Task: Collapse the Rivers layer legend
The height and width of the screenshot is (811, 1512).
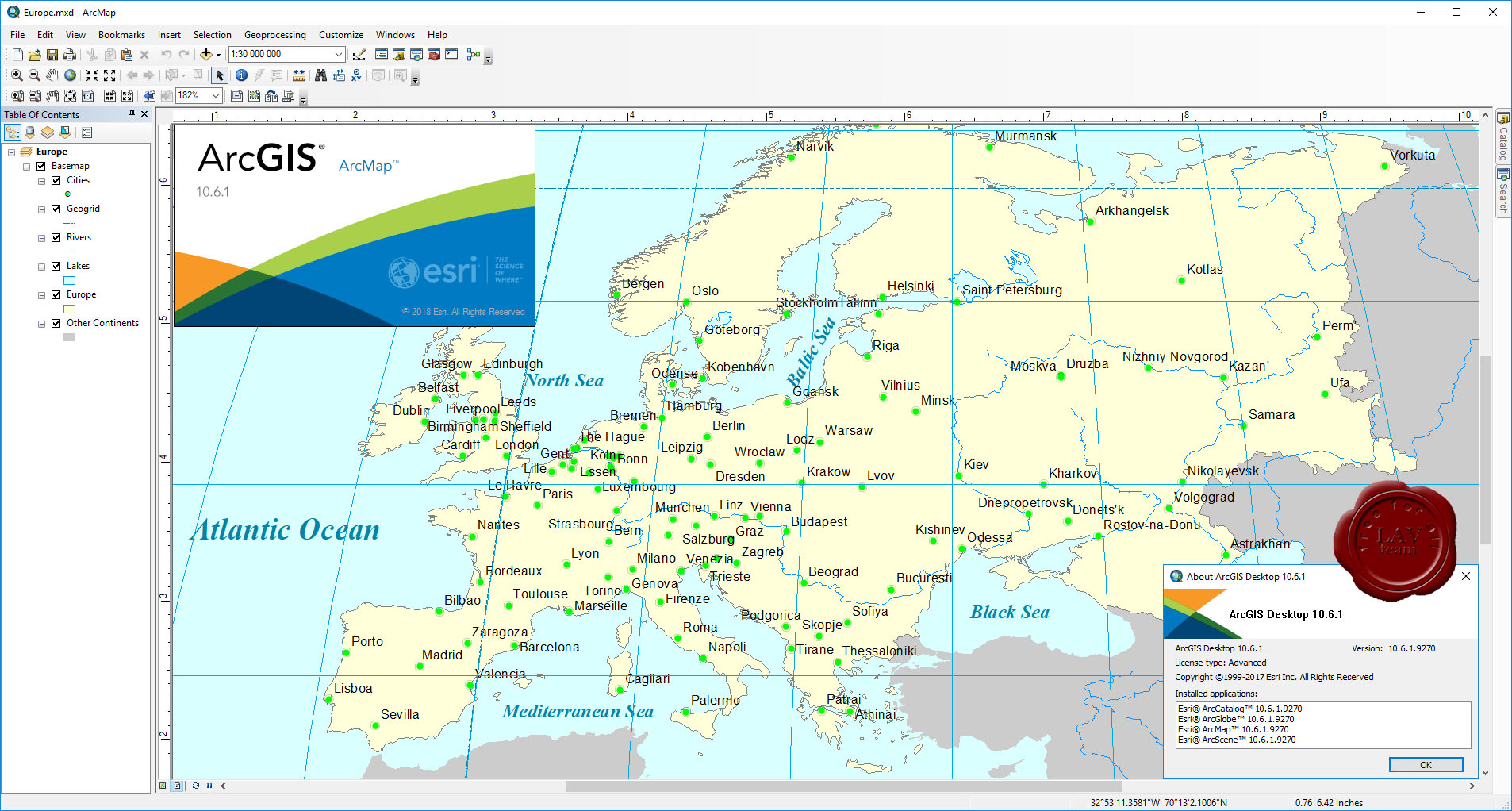Action: click(x=41, y=238)
